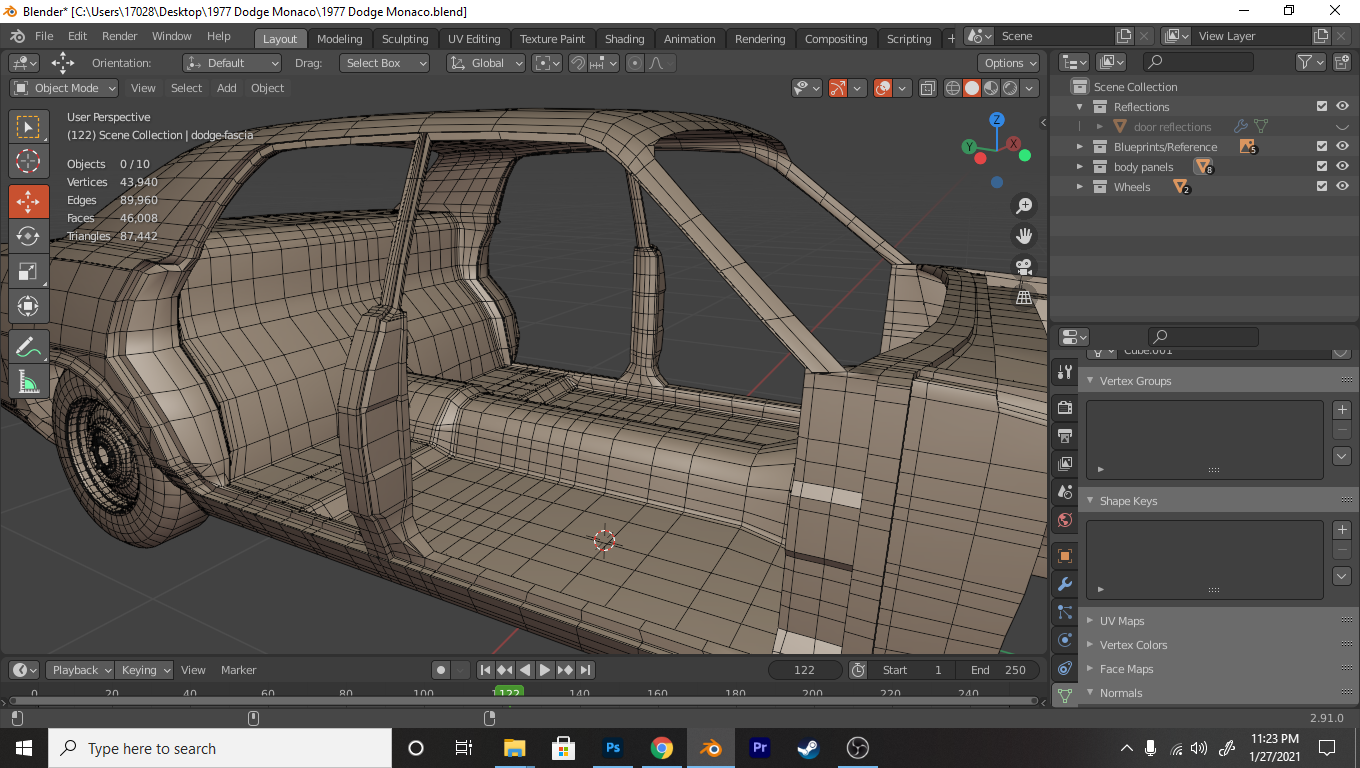Select the Rotate tool
Image resolution: width=1360 pixels, height=768 pixels.
28,236
